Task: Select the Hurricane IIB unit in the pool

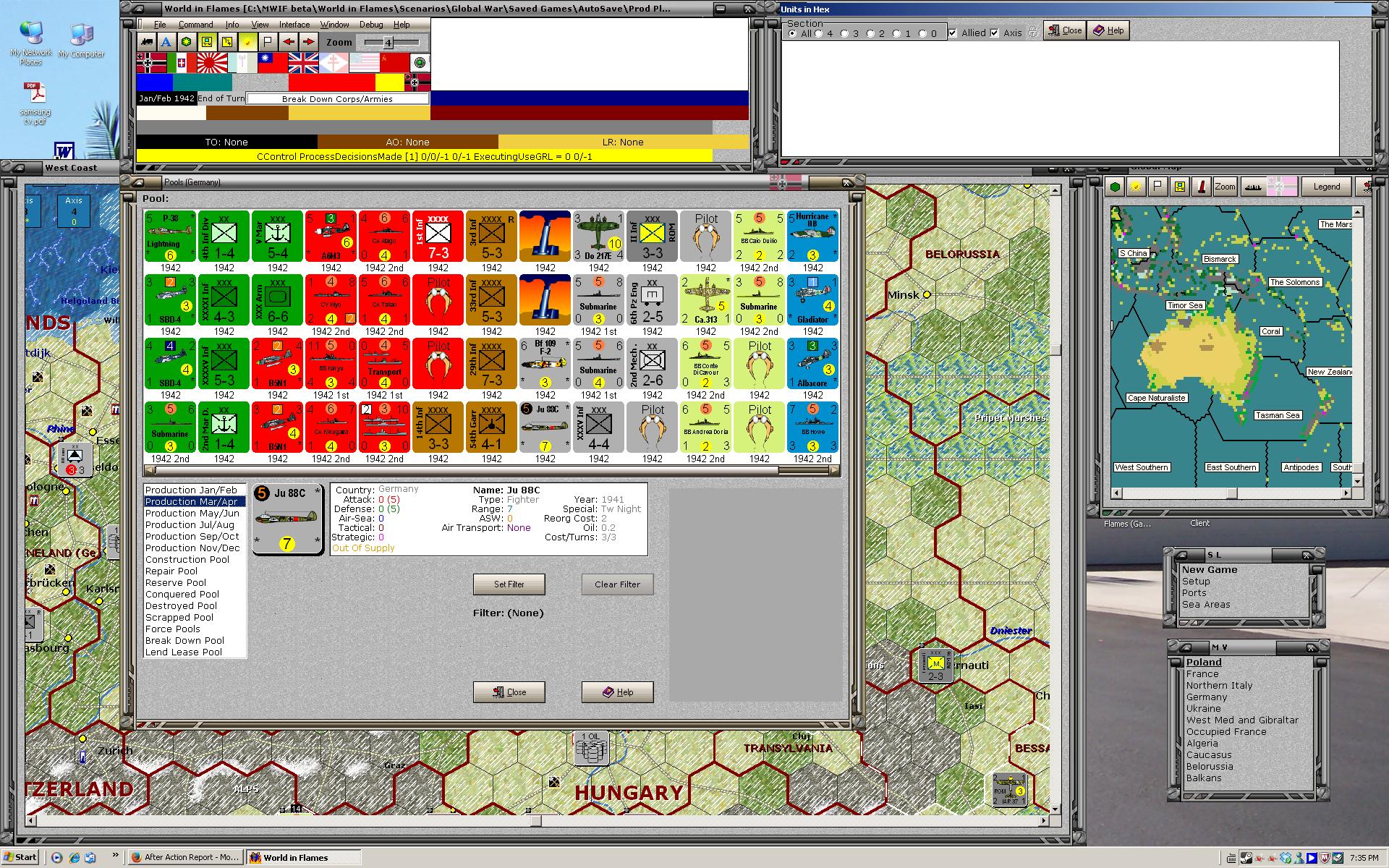Action: [x=813, y=237]
